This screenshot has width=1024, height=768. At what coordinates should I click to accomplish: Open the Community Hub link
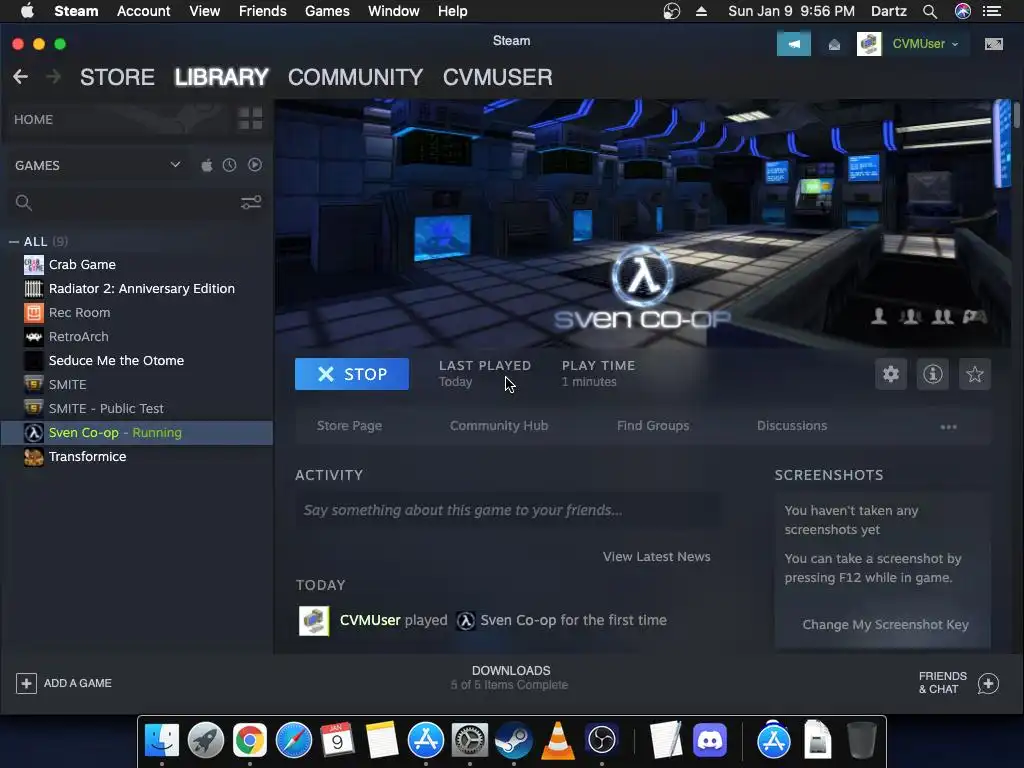[x=499, y=426]
